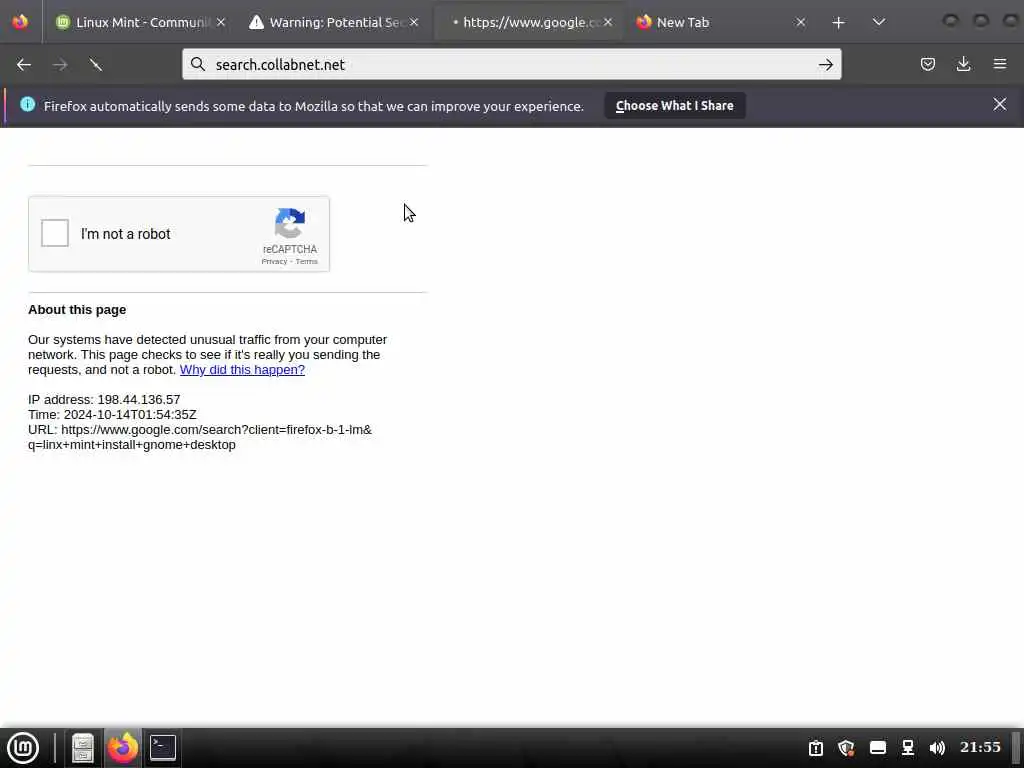
Task: Close the Warning: Potential Security tab
Action: coord(414,22)
